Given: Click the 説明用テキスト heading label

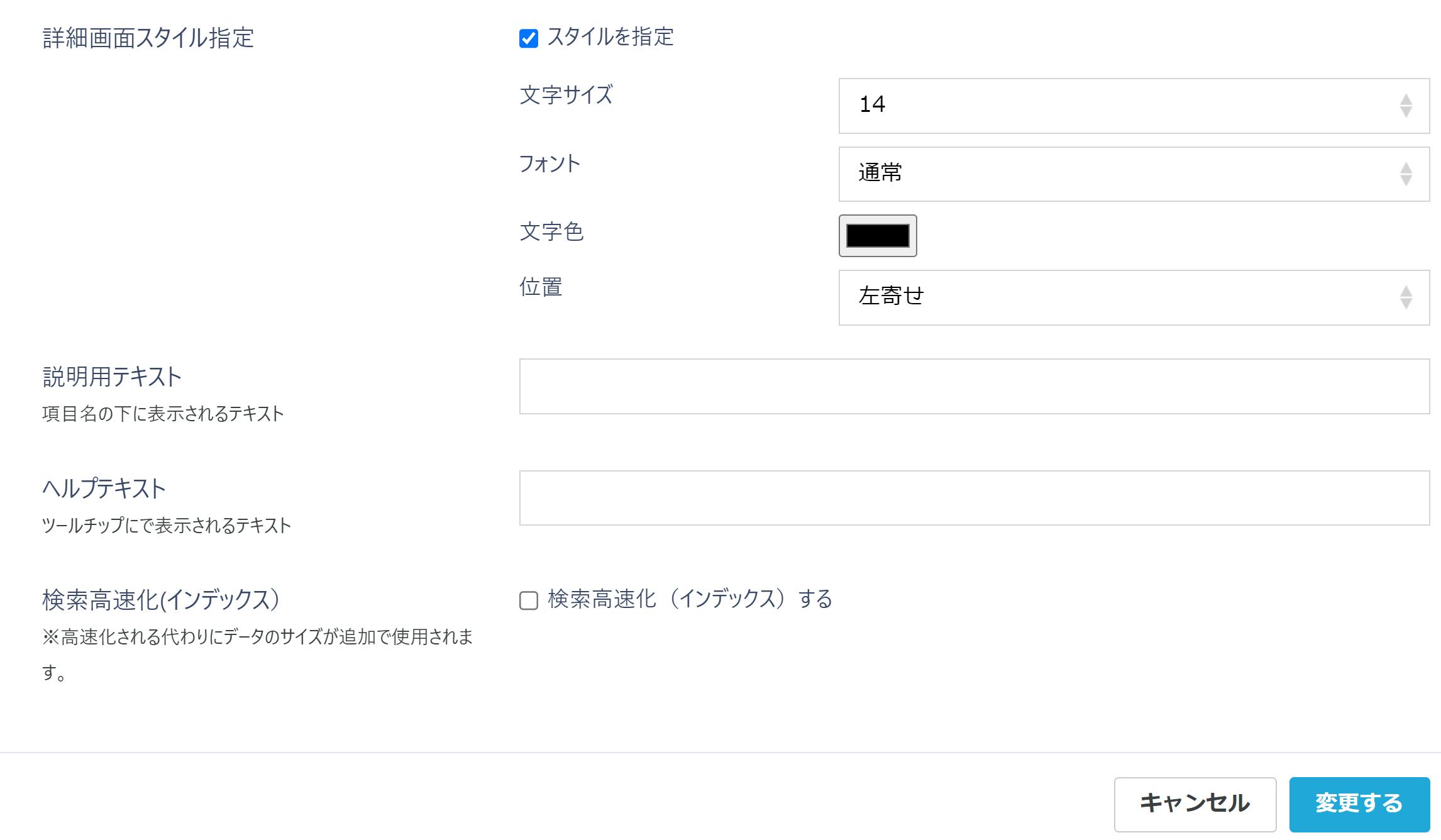Looking at the screenshot, I should pyautogui.click(x=111, y=376).
